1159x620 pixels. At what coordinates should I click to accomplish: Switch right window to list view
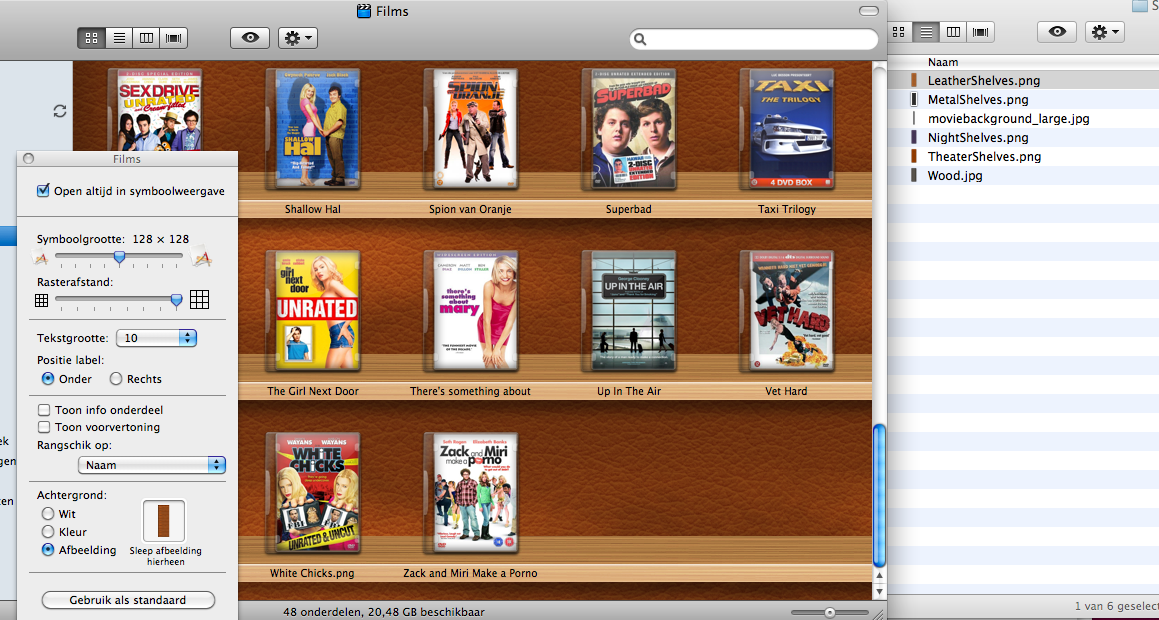(925, 32)
